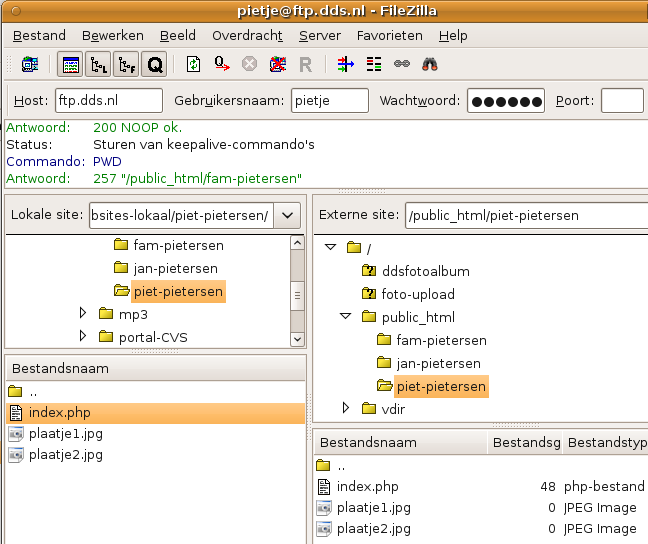Open the Help menu
This screenshot has height=544, width=648.
453,36
